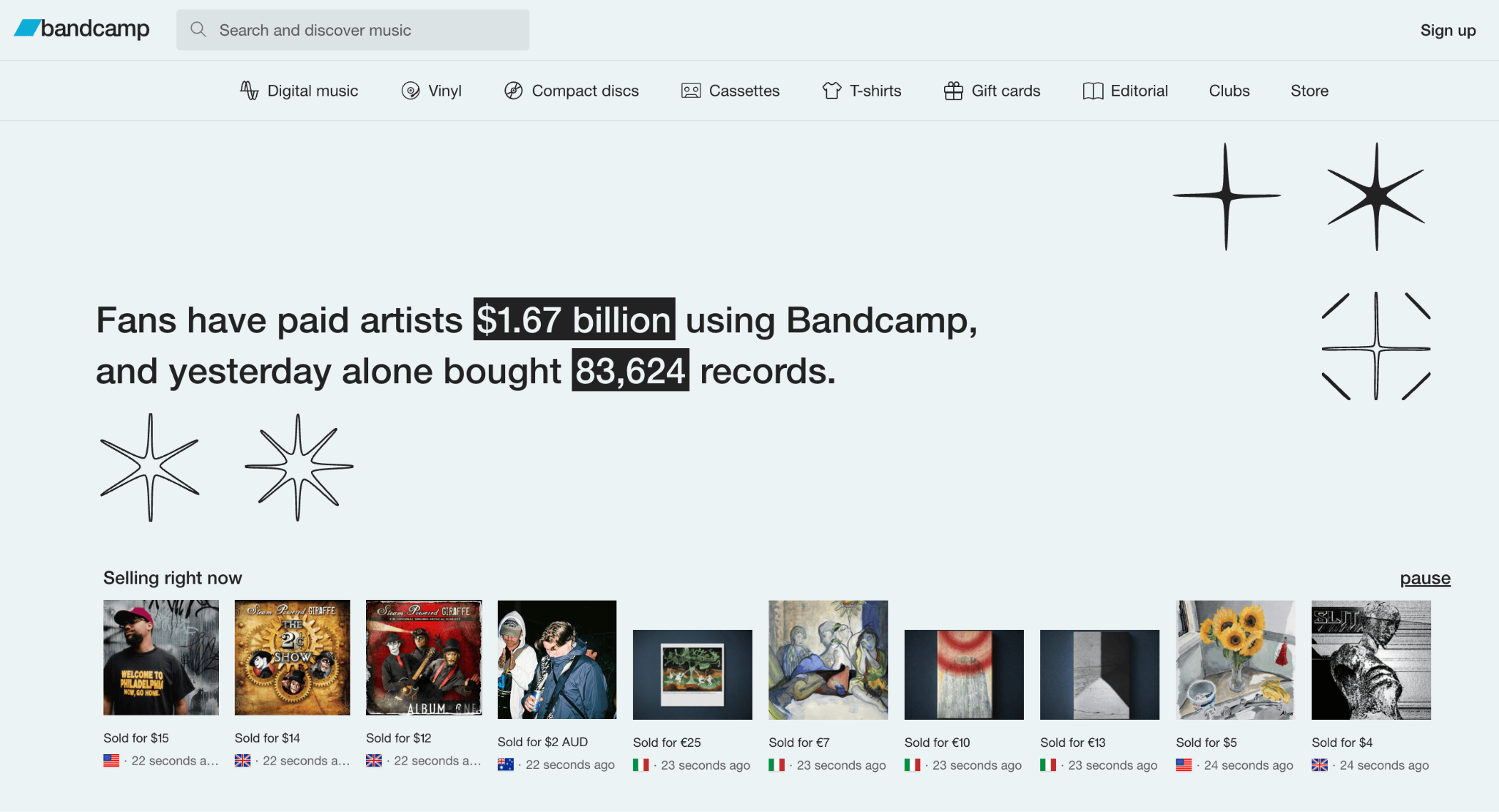Switch to the Store section
Viewport: 1499px width, 812px height.
click(x=1309, y=90)
